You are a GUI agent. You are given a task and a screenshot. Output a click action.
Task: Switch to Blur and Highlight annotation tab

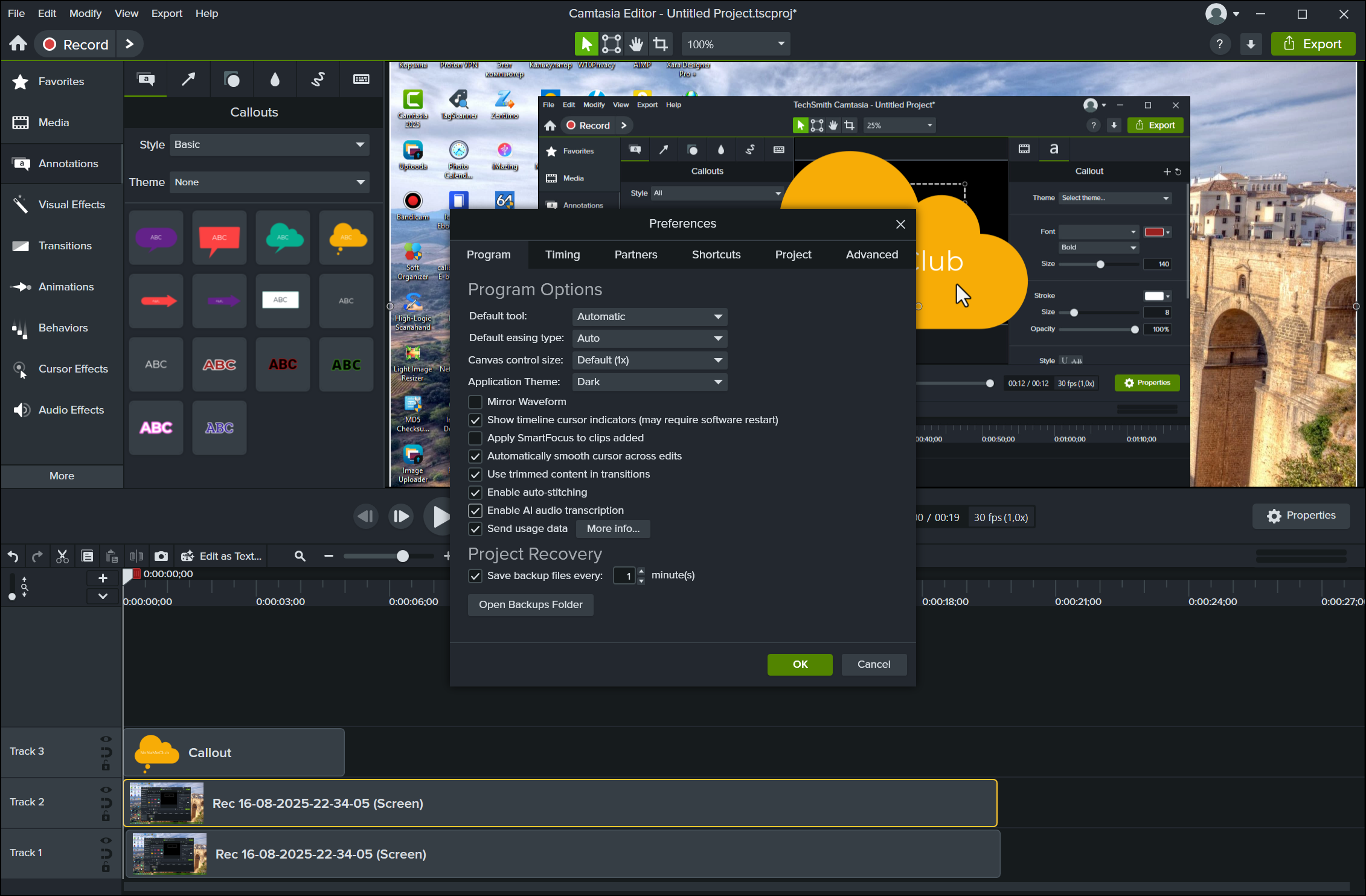point(275,79)
